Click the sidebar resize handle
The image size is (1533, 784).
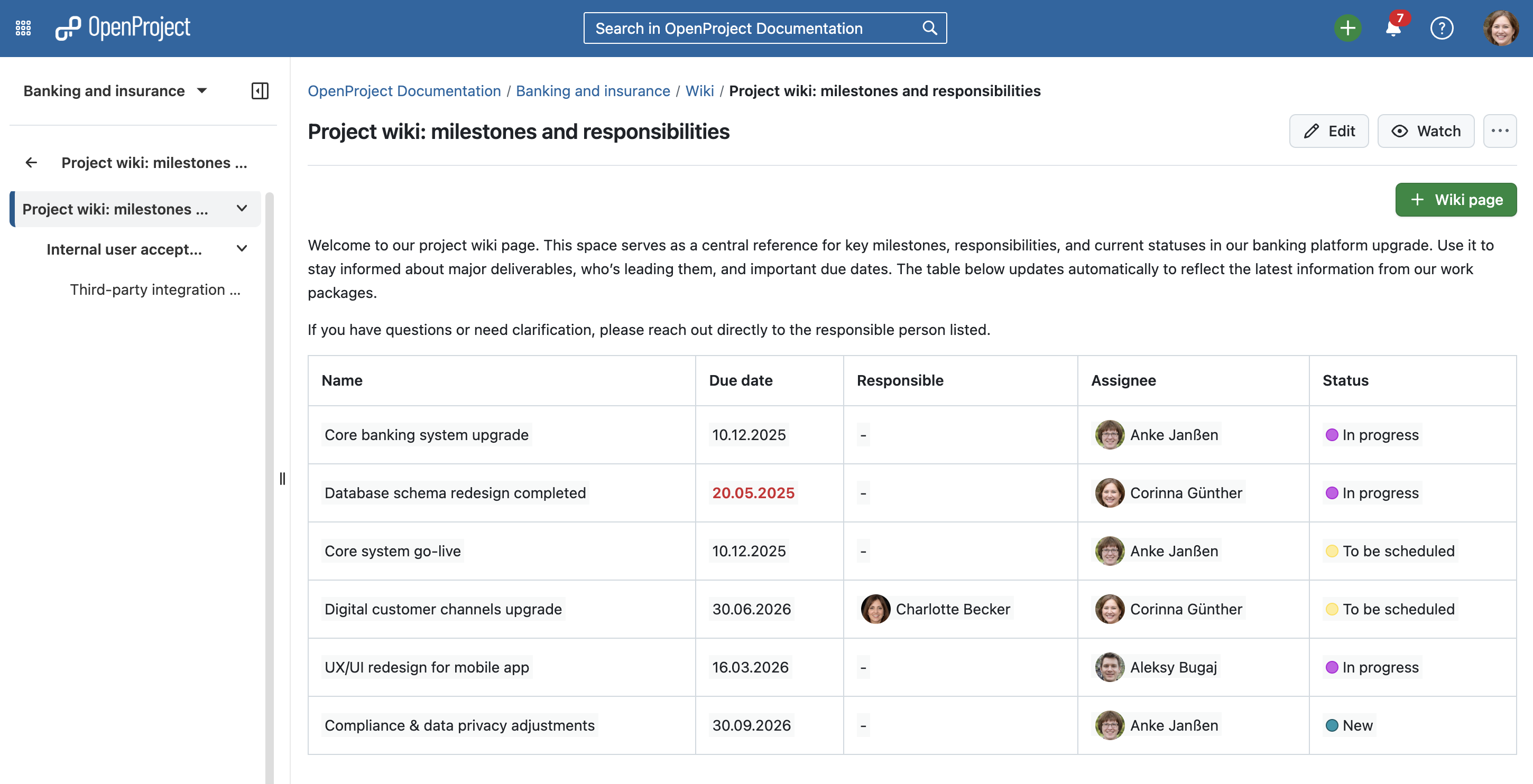[x=282, y=479]
